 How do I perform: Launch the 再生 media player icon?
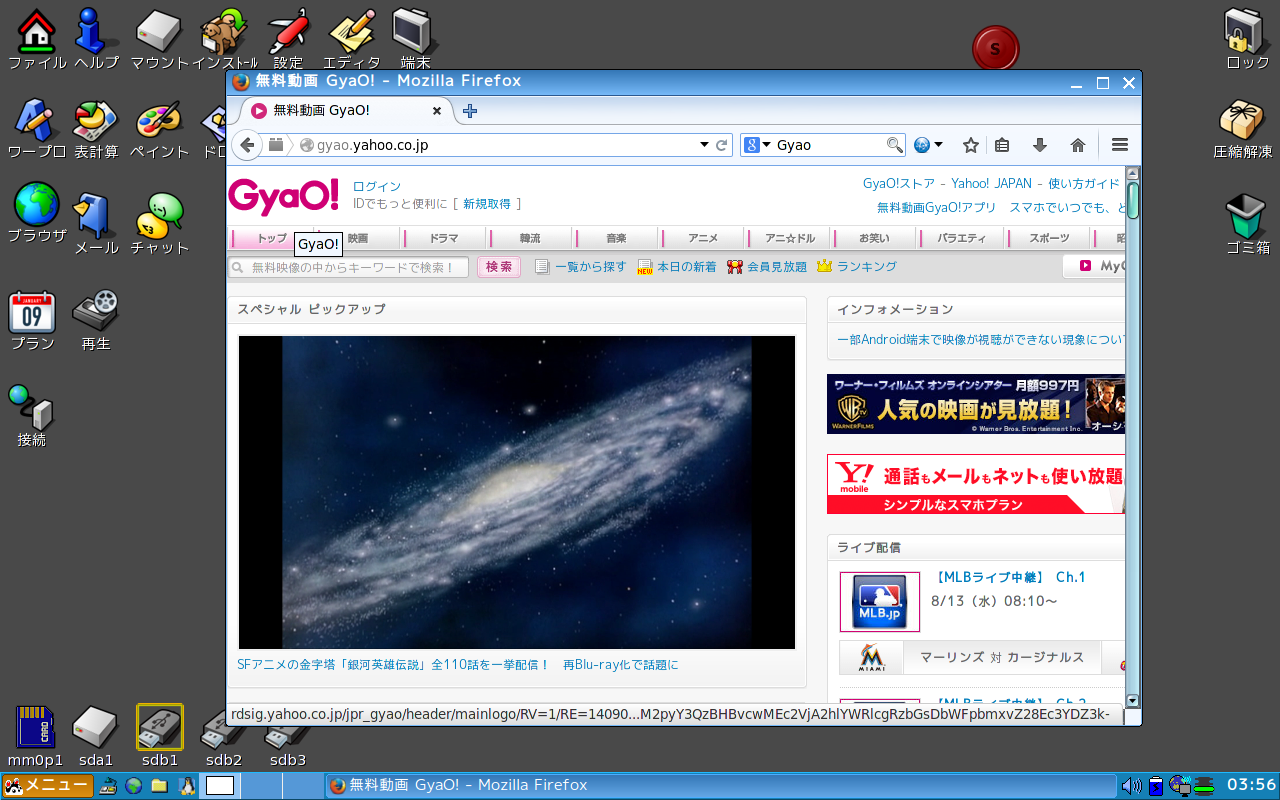(x=96, y=320)
